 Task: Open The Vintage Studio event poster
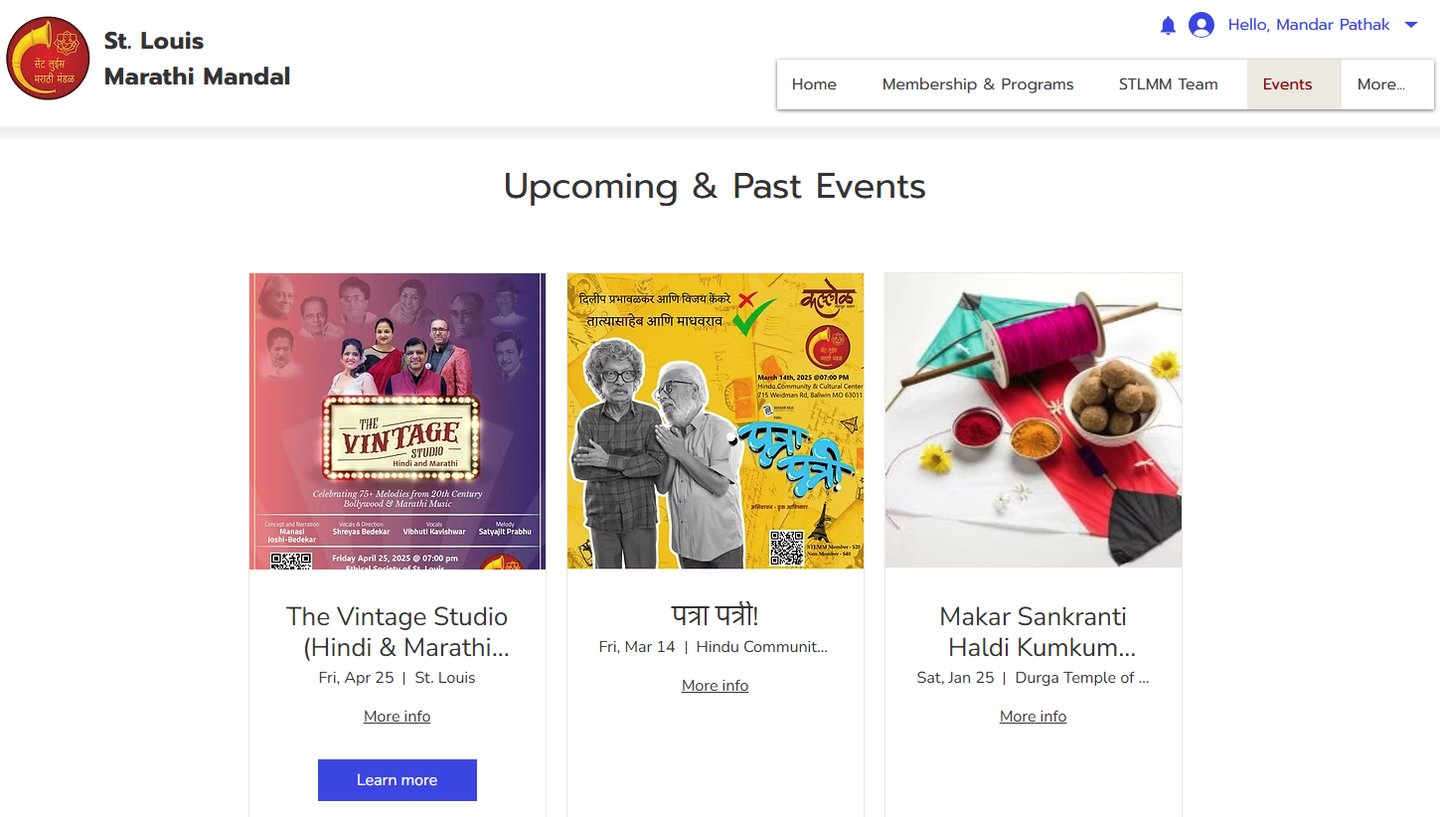pyautogui.click(x=397, y=421)
